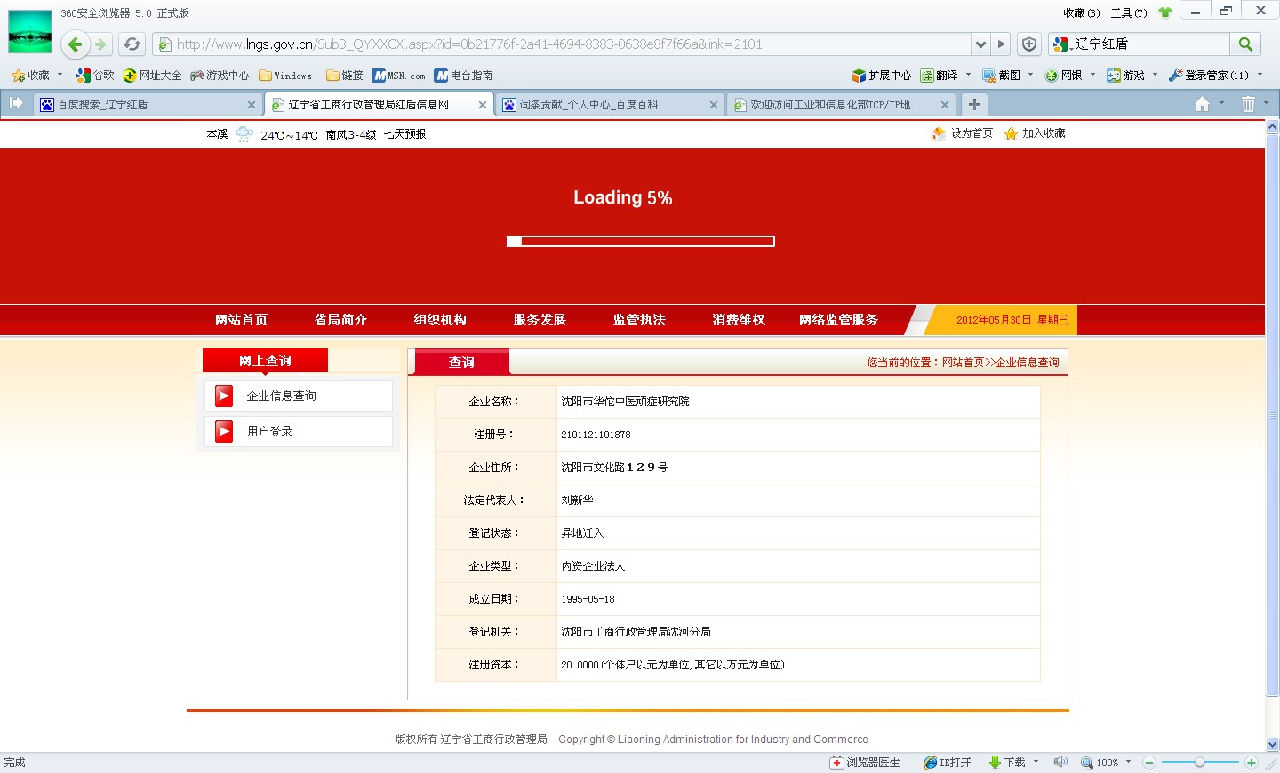Viewport: 1280px width, 773px height.
Task: Expand the dropdown arrow next to home icon
Action: click(x=1220, y=104)
